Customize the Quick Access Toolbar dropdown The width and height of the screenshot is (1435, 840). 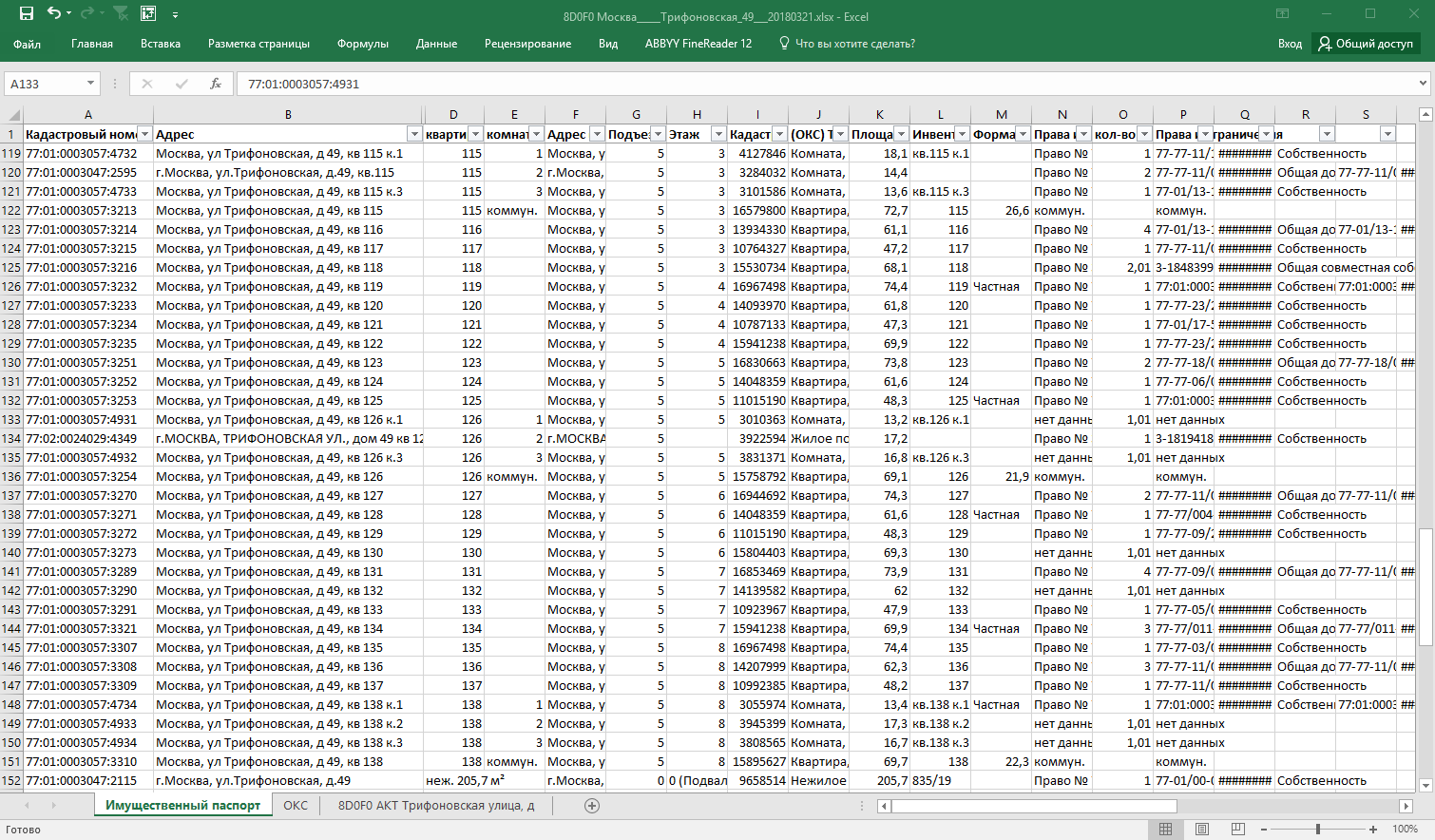[176, 15]
